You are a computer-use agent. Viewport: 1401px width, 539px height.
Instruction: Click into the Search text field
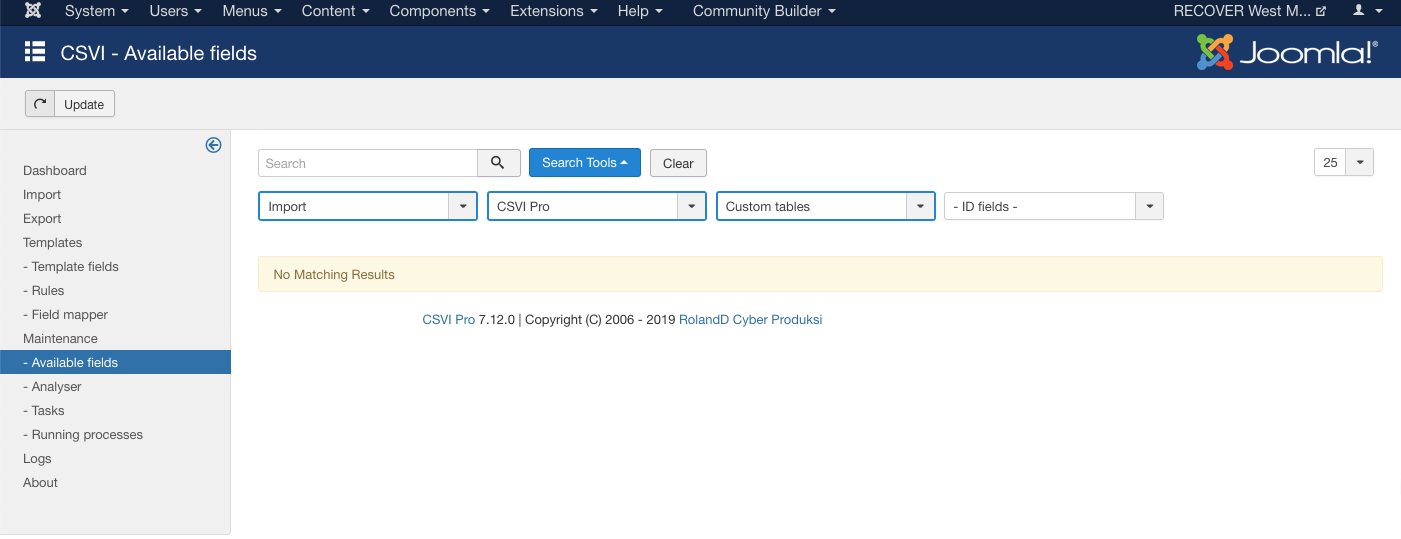tap(367, 163)
